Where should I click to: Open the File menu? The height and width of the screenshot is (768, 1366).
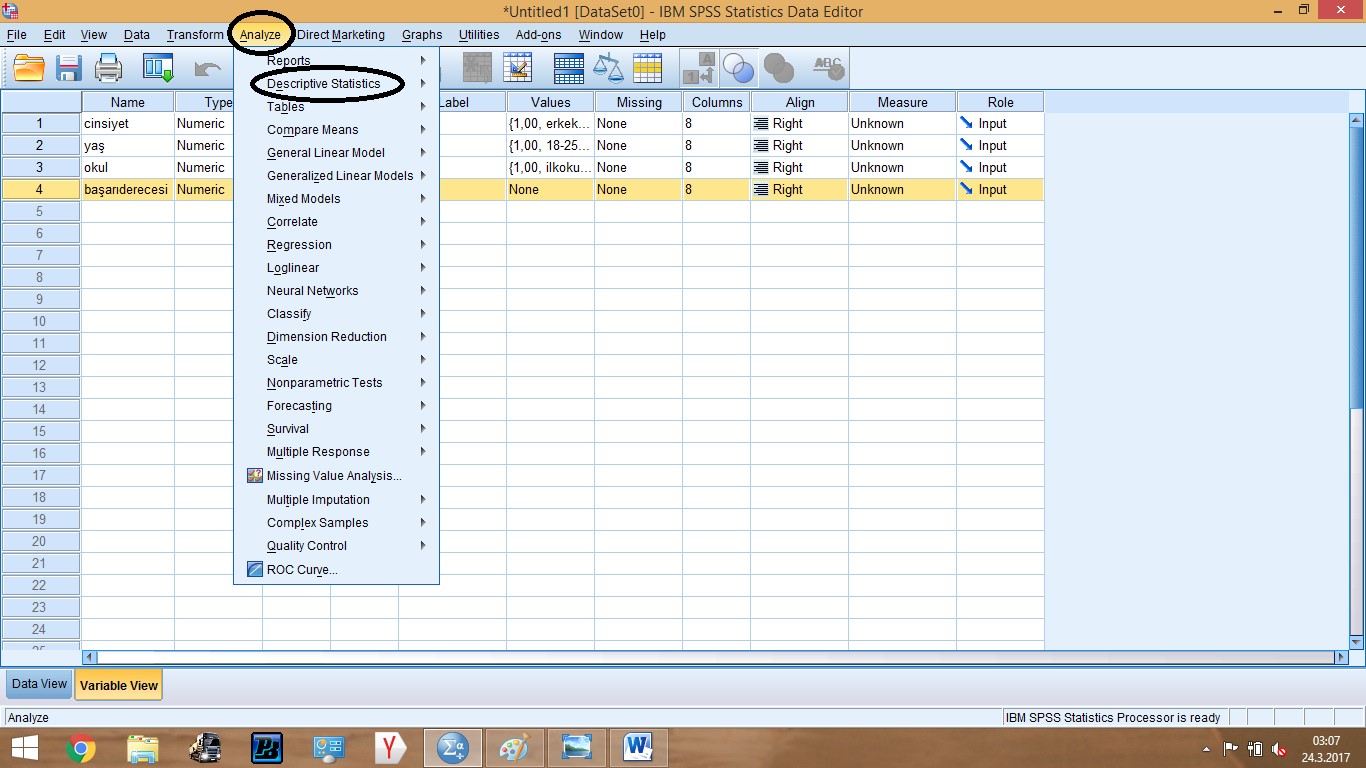[16, 35]
